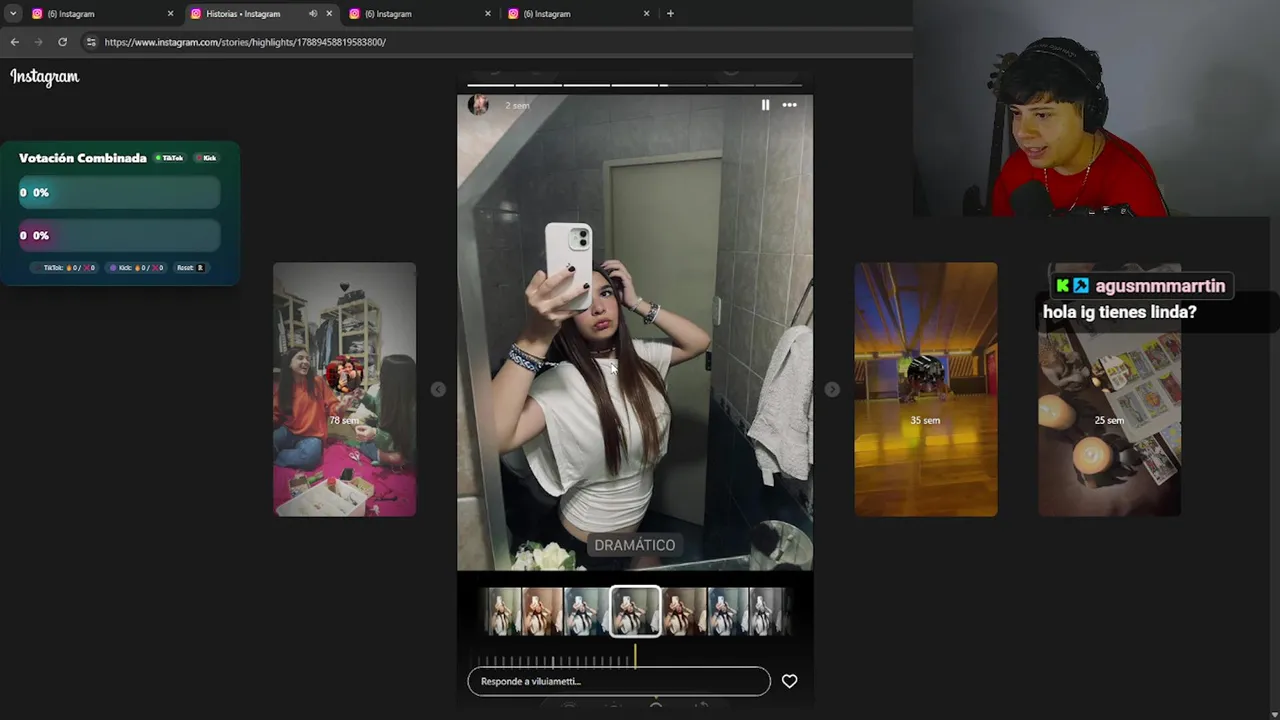
Task: Click the '2 sem' story timestamp
Action: 517,105
